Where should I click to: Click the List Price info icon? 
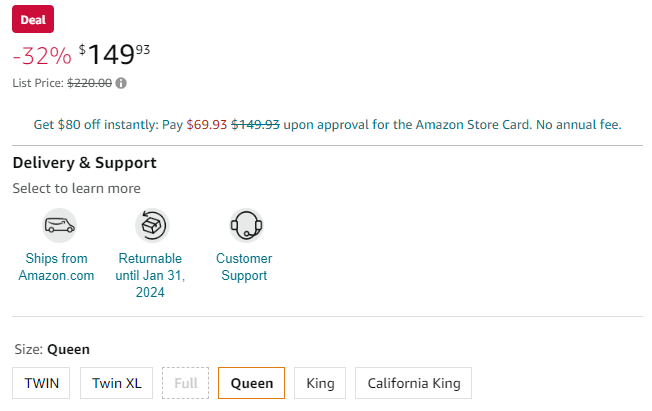tap(121, 83)
